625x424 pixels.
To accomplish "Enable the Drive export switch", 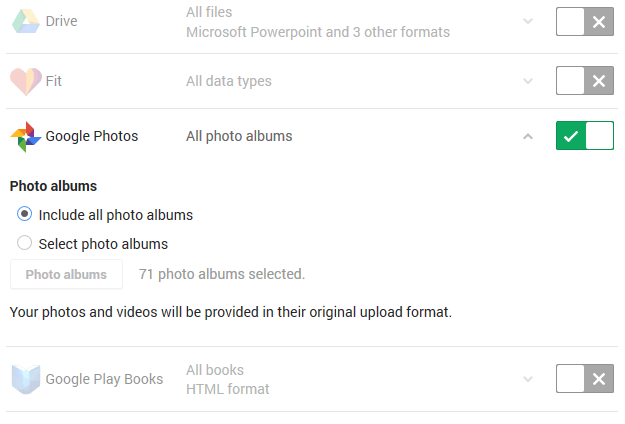I will point(585,22).
